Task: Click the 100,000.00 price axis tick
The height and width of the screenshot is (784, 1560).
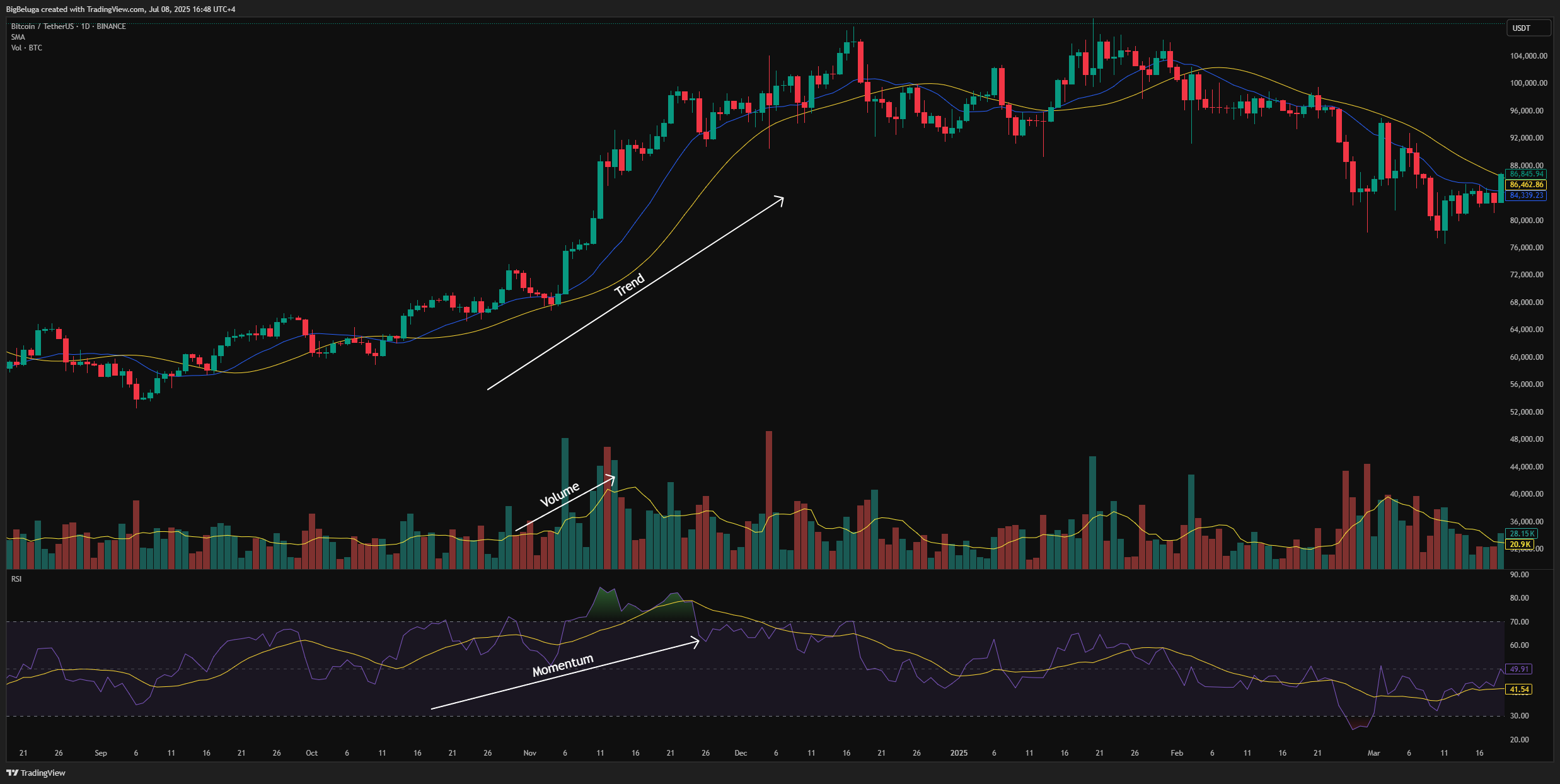Action: coord(1528,83)
